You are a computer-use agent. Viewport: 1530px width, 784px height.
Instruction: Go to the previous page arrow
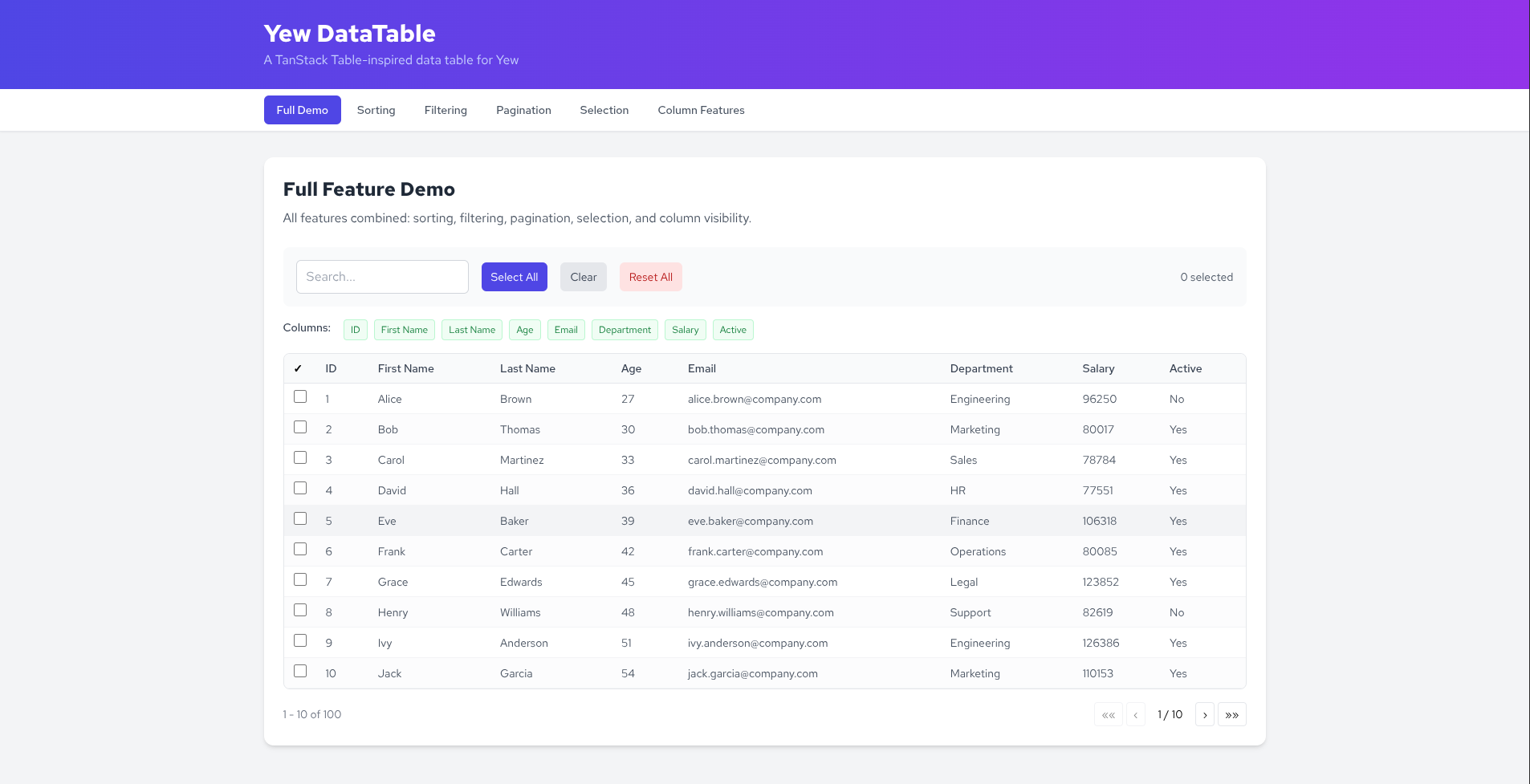click(1136, 714)
